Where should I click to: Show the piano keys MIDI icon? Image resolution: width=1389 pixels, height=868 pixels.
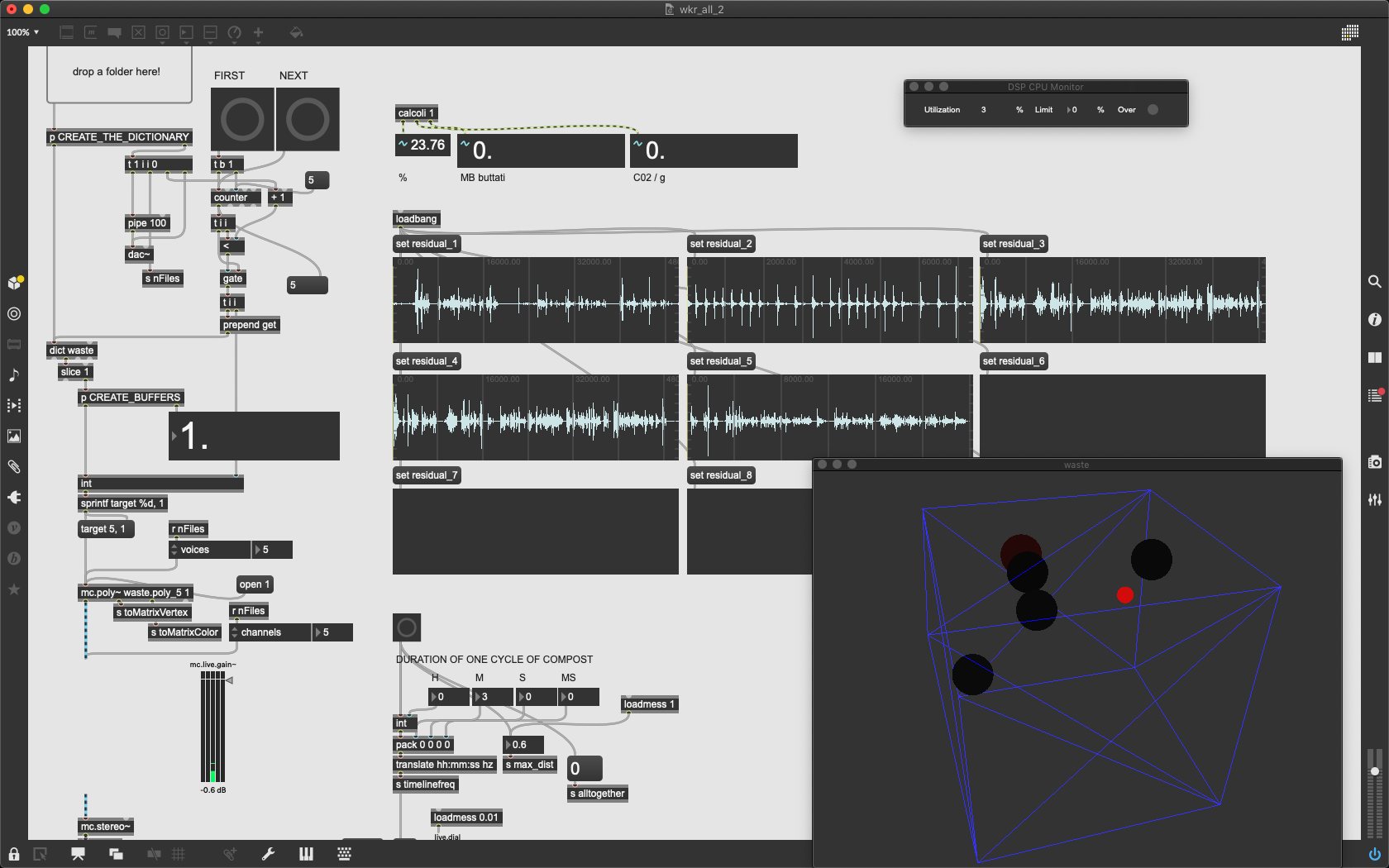point(306,854)
